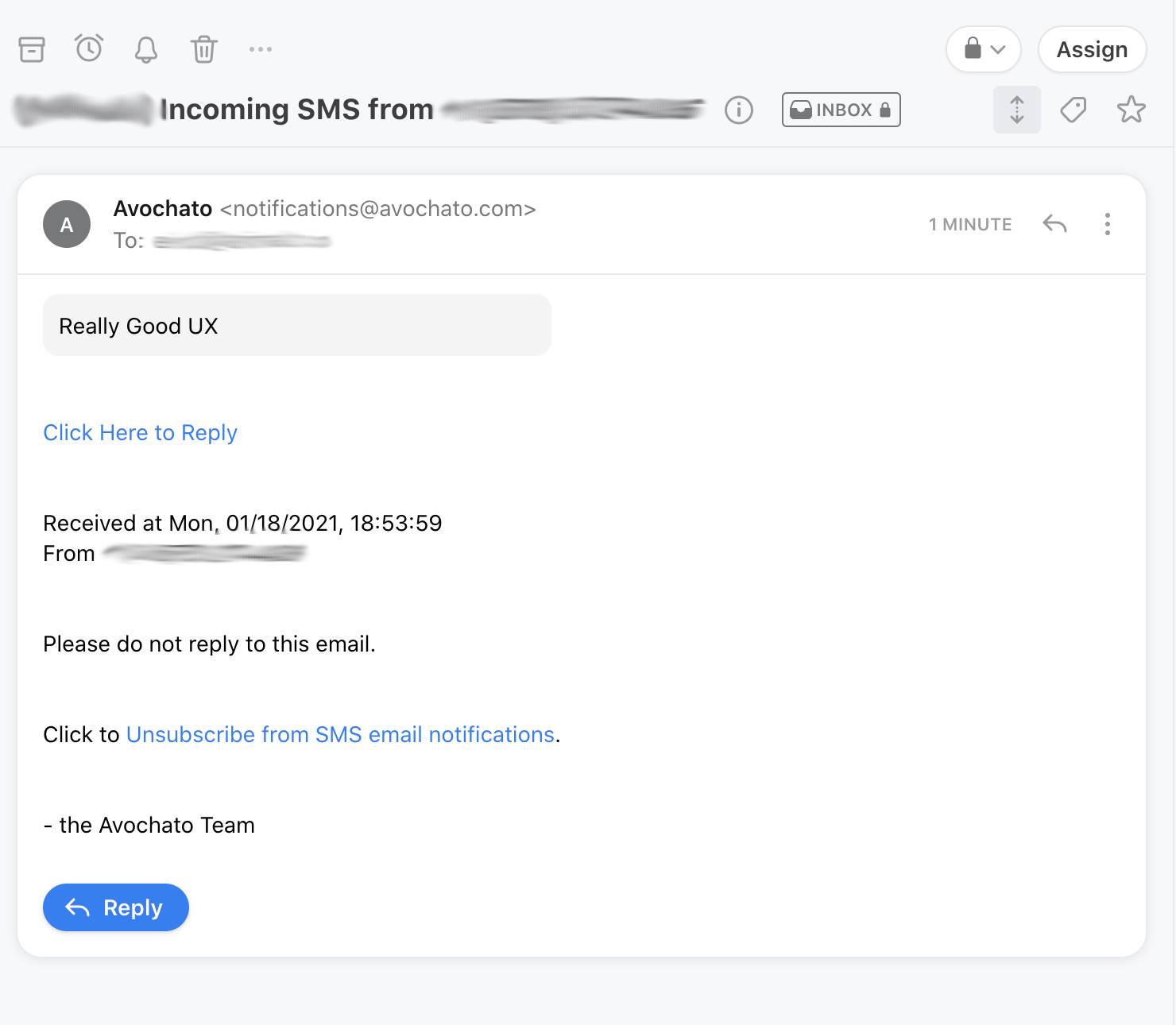Set a reminder using the bell icon
Viewport: 1176px width, 1025px height.
[x=146, y=49]
